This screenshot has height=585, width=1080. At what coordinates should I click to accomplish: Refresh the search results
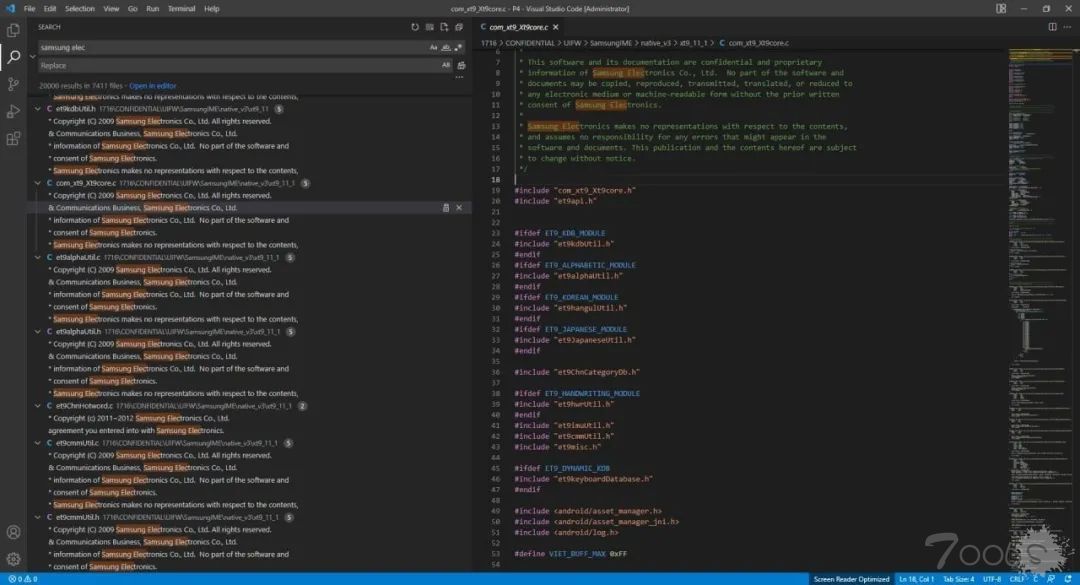(415, 27)
